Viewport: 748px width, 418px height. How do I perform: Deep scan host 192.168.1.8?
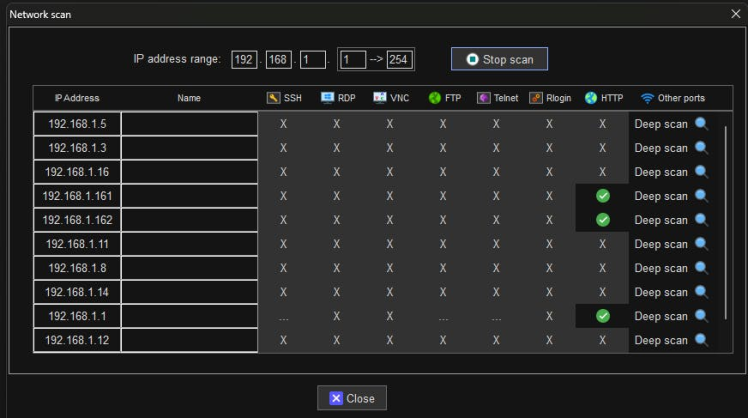pyautogui.click(x=661, y=268)
